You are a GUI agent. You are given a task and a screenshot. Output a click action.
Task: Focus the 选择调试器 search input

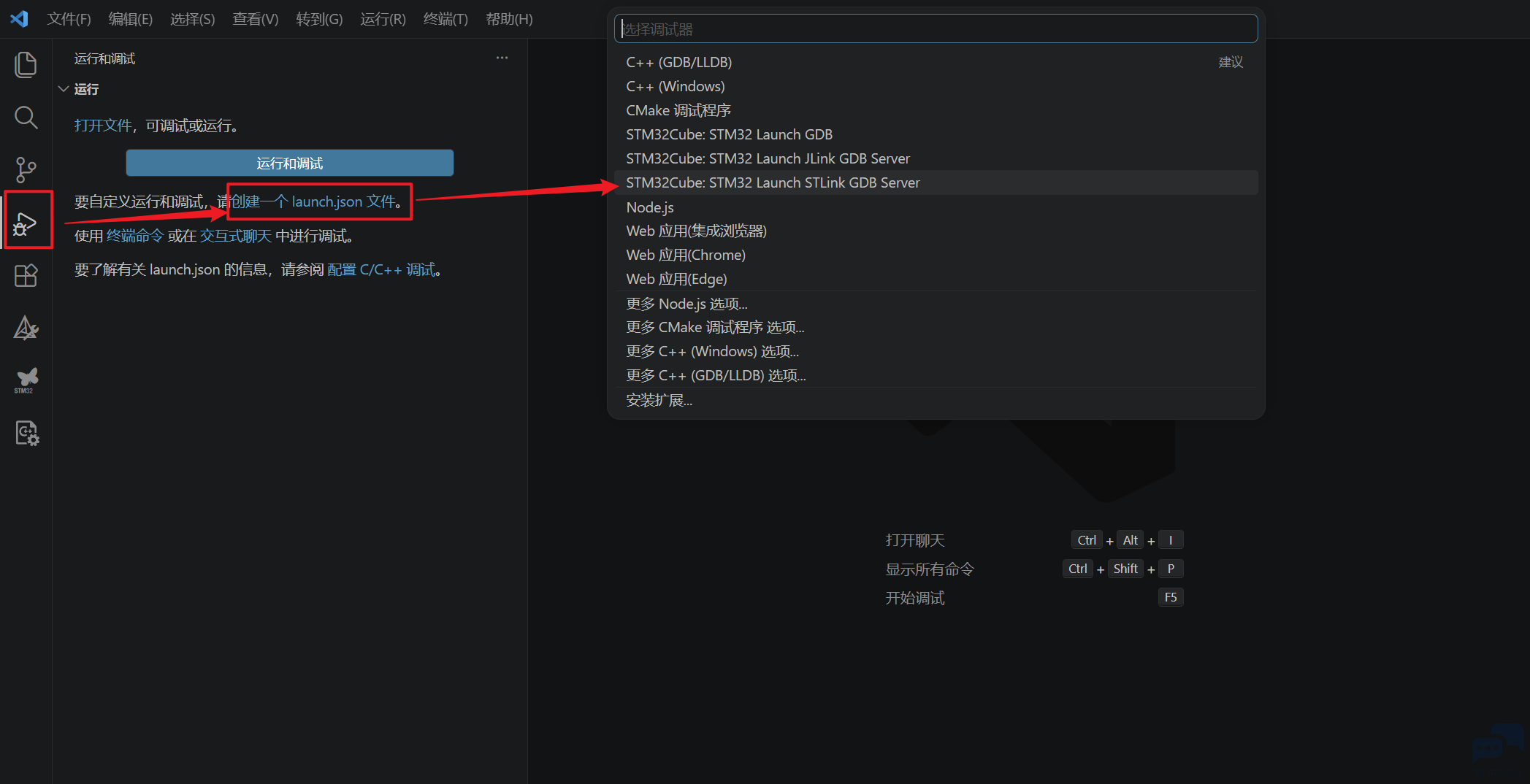pyautogui.click(x=936, y=29)
